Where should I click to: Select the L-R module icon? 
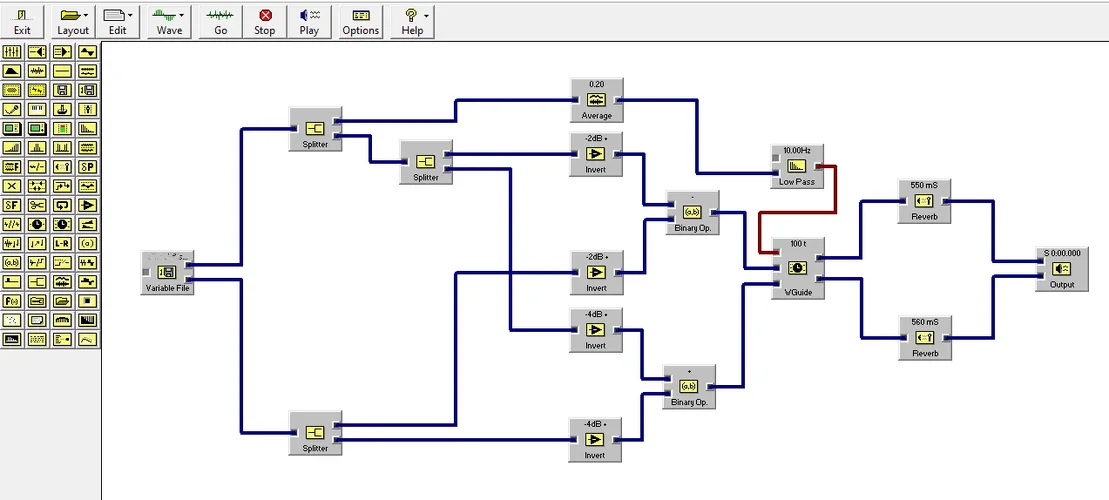(x=62, y=243)
